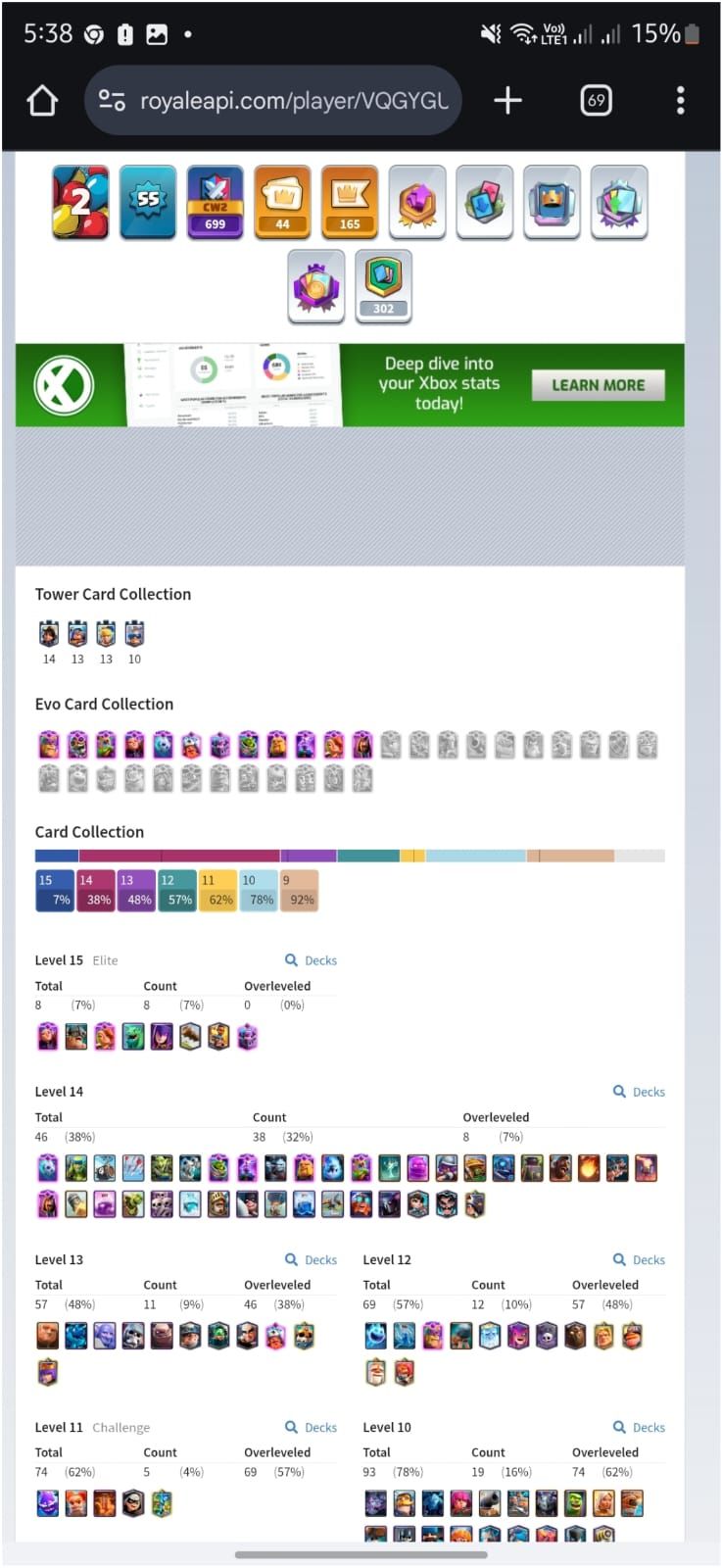Click the level 11 box showing 62%

point(217,890)
